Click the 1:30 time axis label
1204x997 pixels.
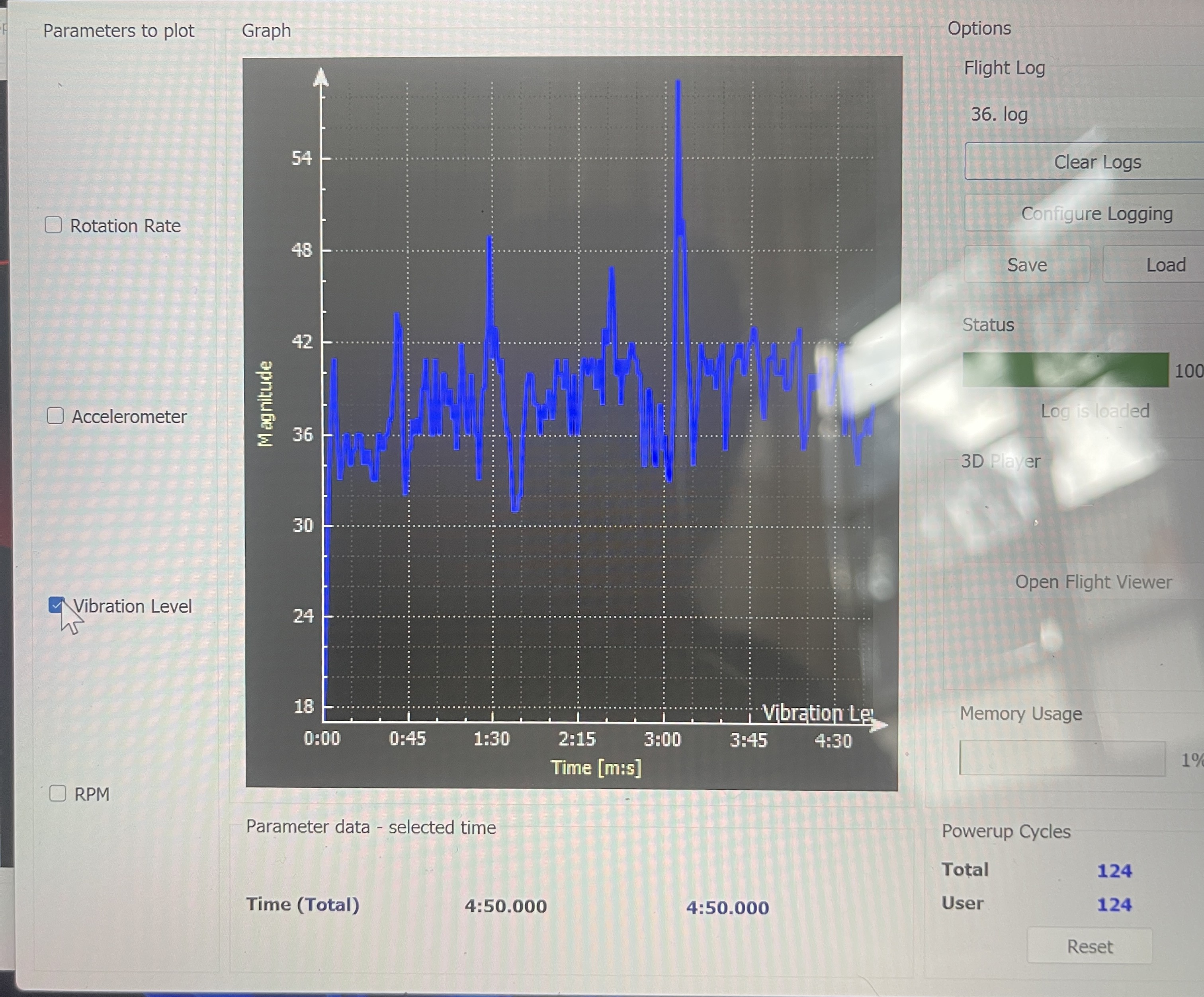tap(491, 739)
